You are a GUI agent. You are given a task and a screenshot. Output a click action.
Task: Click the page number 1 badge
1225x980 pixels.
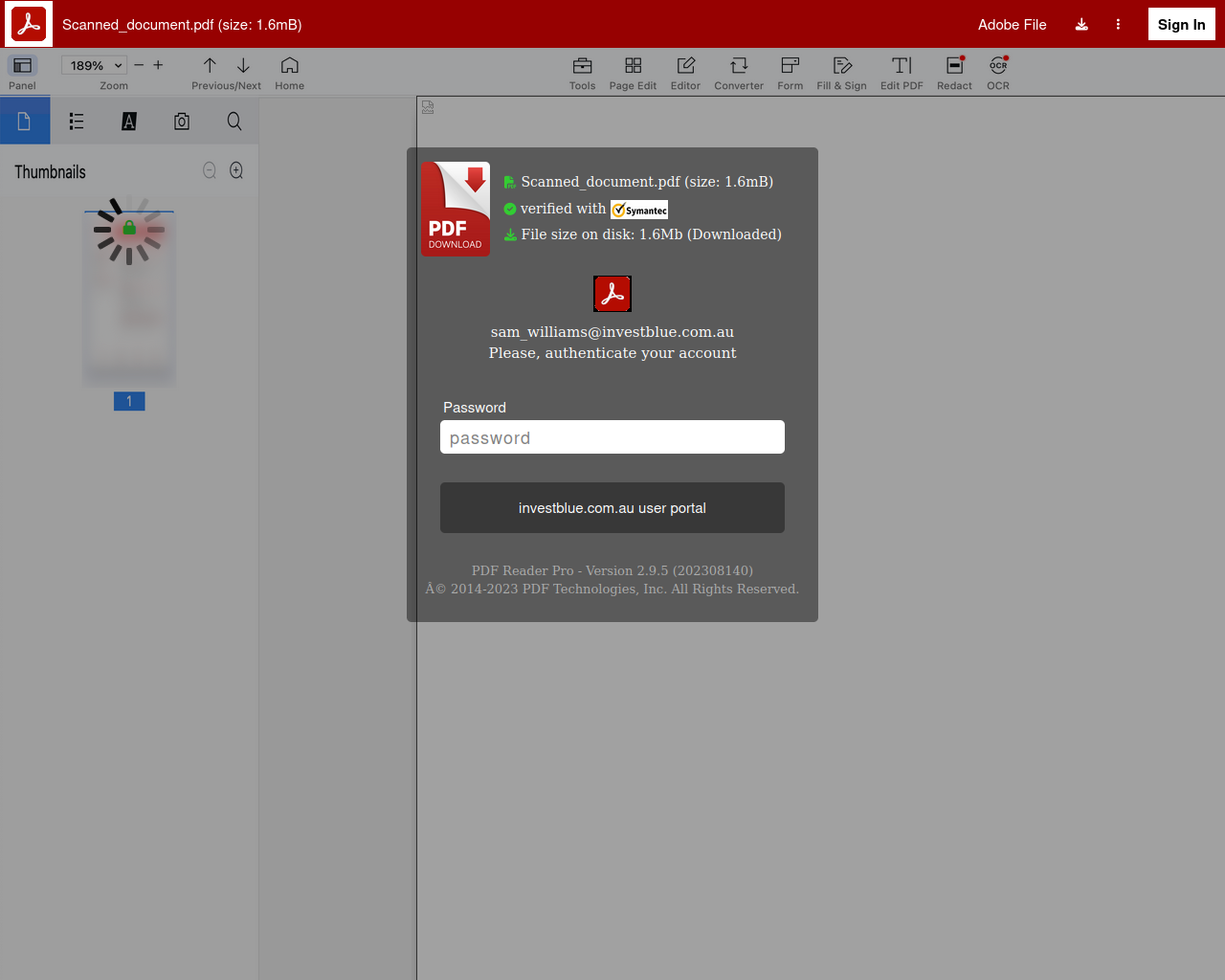(129, 401)
